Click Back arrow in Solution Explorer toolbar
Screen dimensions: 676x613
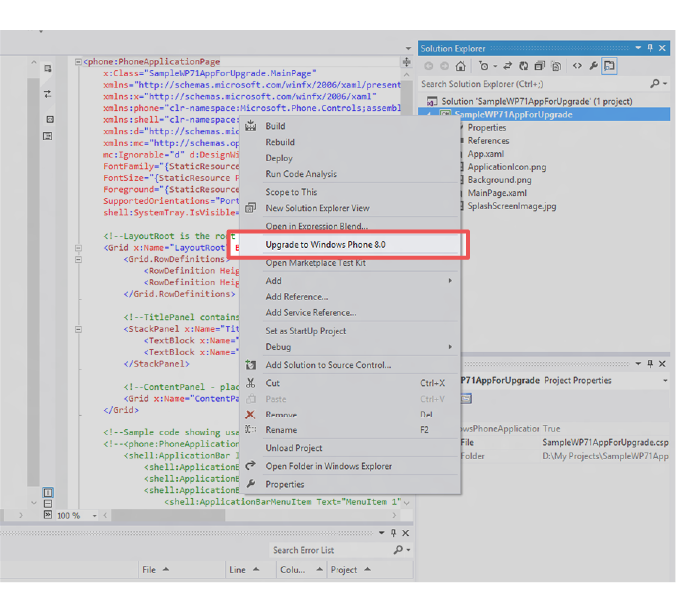(x=429, y=66)
